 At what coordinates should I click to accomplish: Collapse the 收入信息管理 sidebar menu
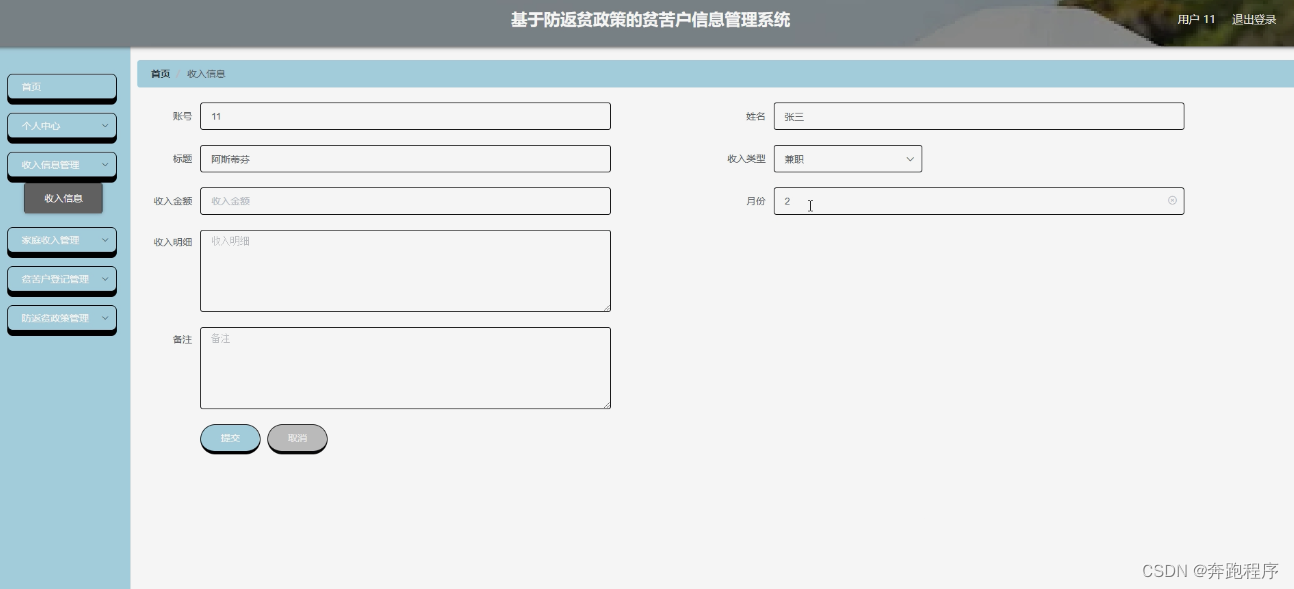click(62, 165)
